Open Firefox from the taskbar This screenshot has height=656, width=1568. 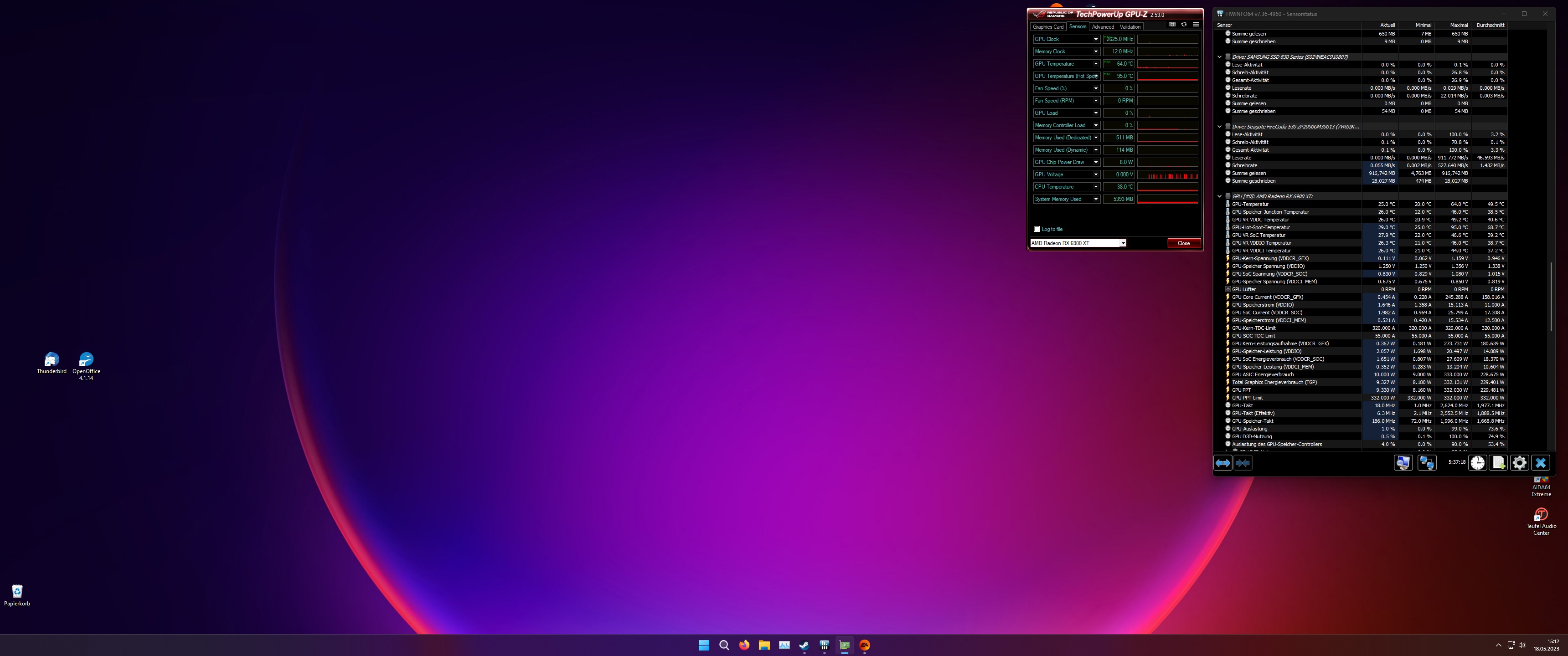click(x=744, y=645)
